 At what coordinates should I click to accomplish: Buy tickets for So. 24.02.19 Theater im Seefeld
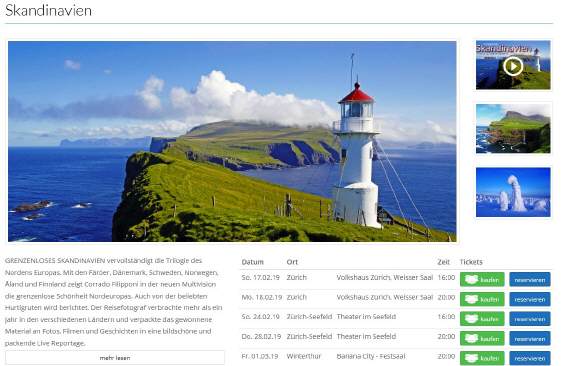click(x=482, y=319)
